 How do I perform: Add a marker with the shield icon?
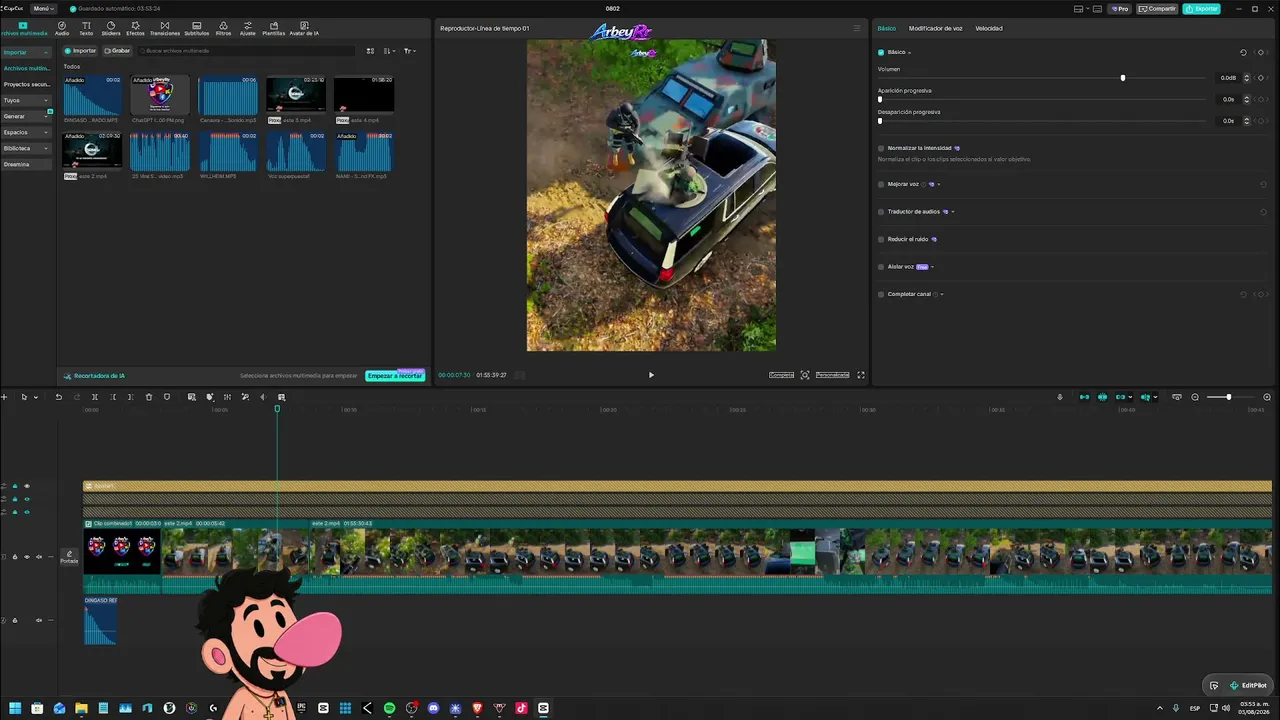pyautogui.click(x=167, y=397)
